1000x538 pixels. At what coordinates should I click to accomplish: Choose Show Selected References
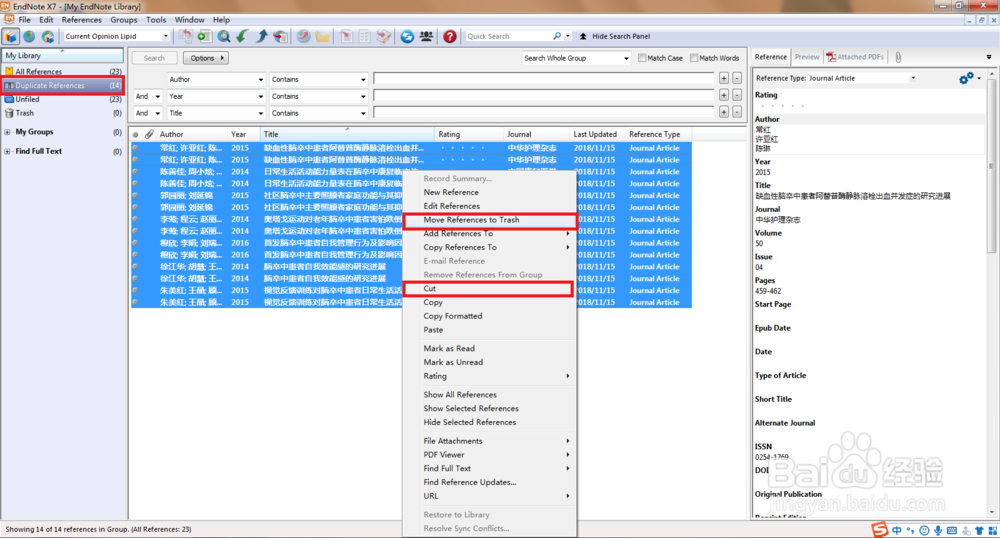471,409
